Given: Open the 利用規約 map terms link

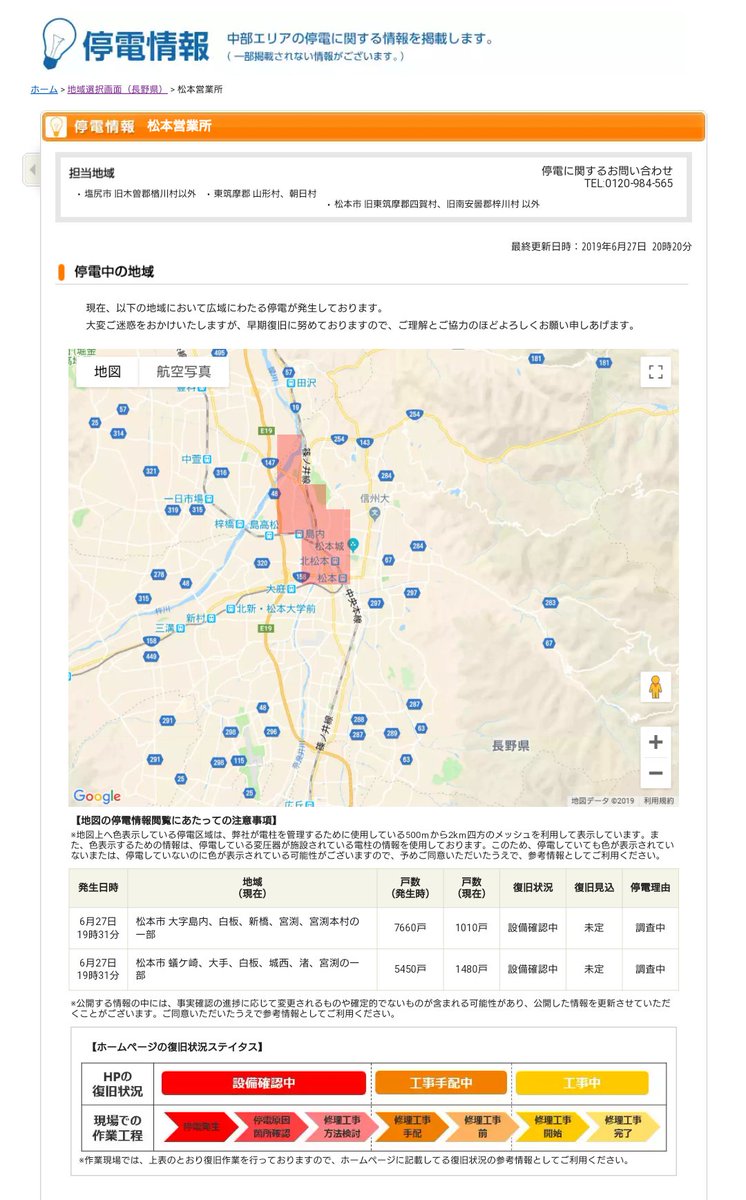Looking at the screenshot, I should coord(659,801).
